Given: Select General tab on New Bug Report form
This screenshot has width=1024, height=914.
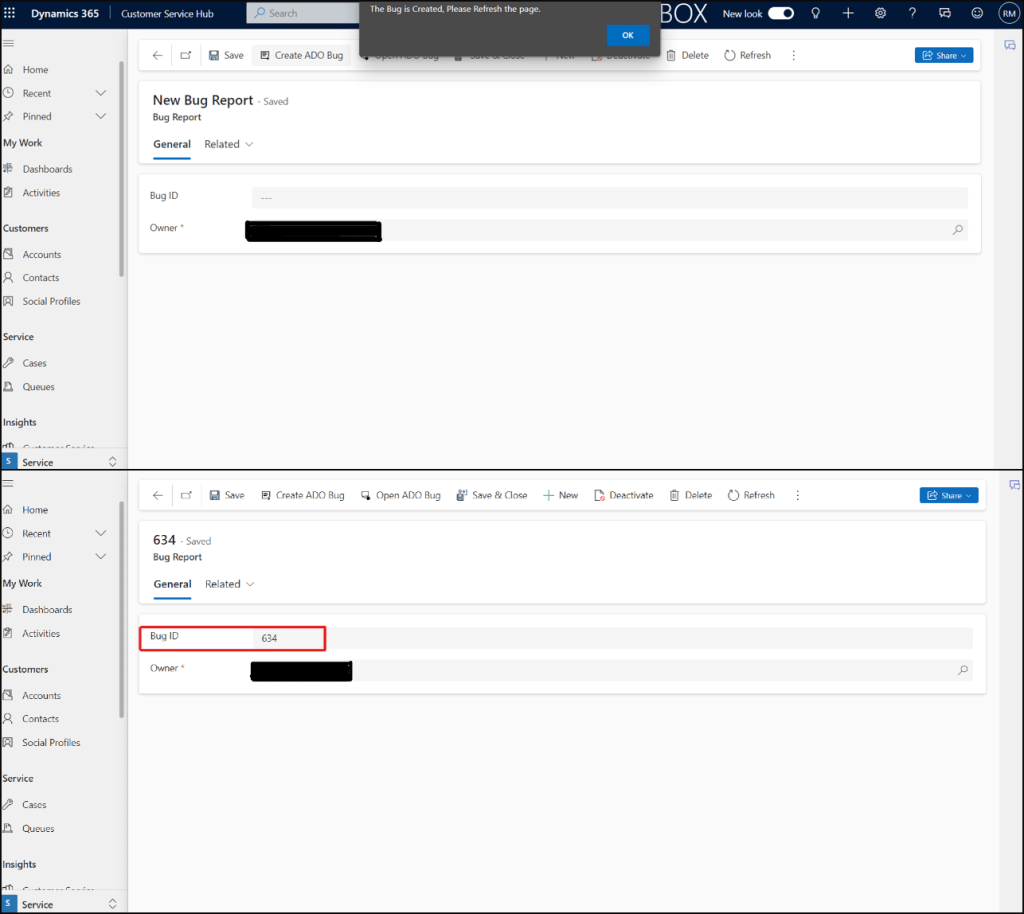Looking at the screenshot, I should [x=171, y=144].
